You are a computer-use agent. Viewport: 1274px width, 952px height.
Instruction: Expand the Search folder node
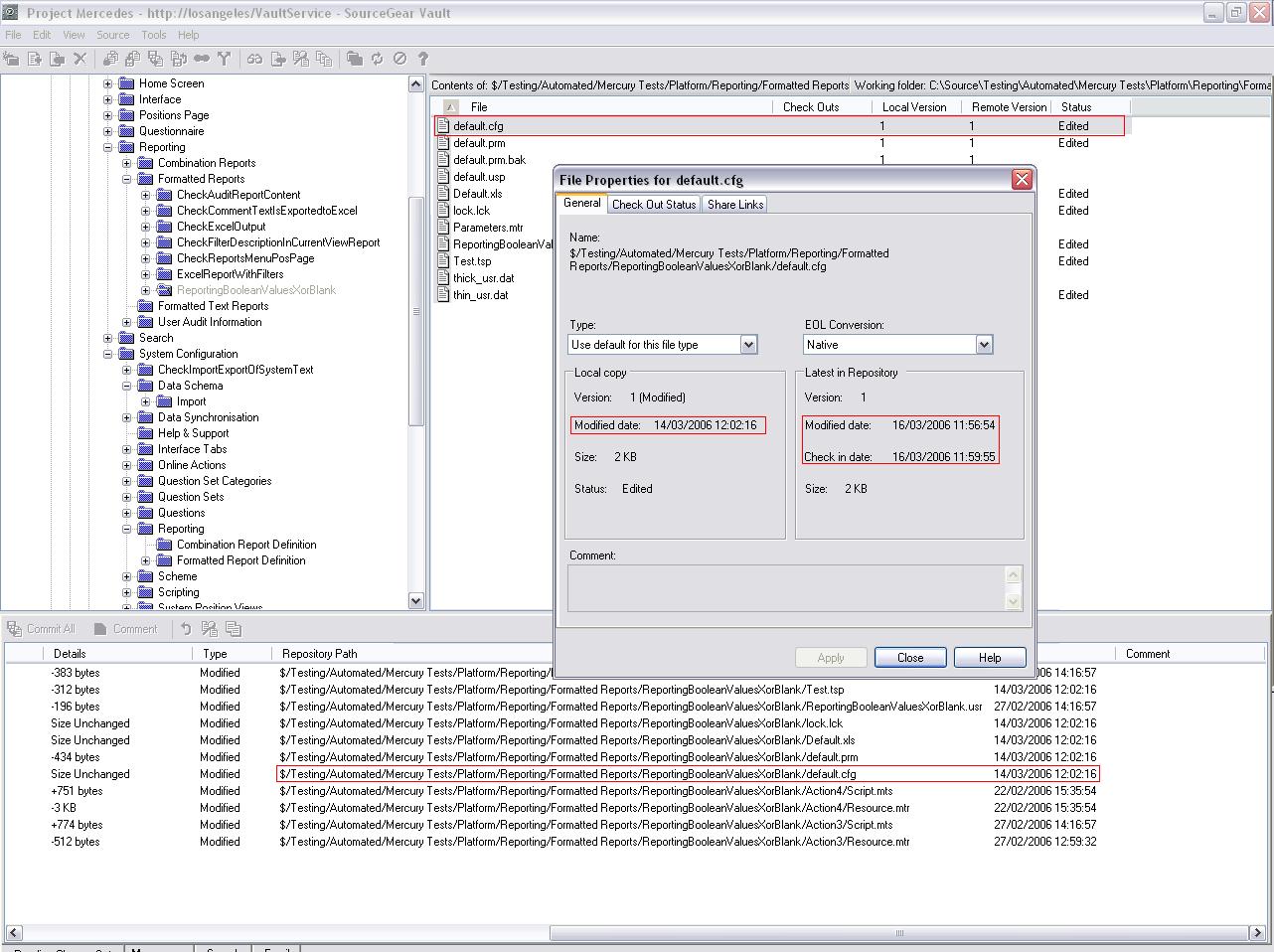(x=107, y=338)
